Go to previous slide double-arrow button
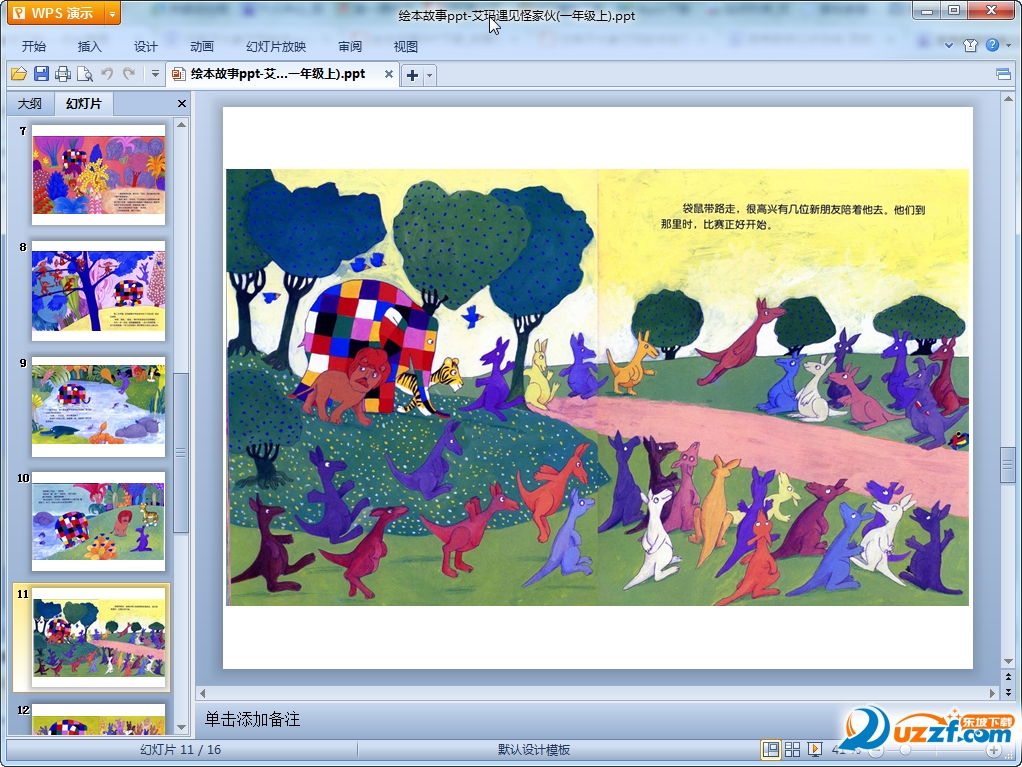The width and height of the screenshot is (1022, 767). click(x=1008, y=678)
